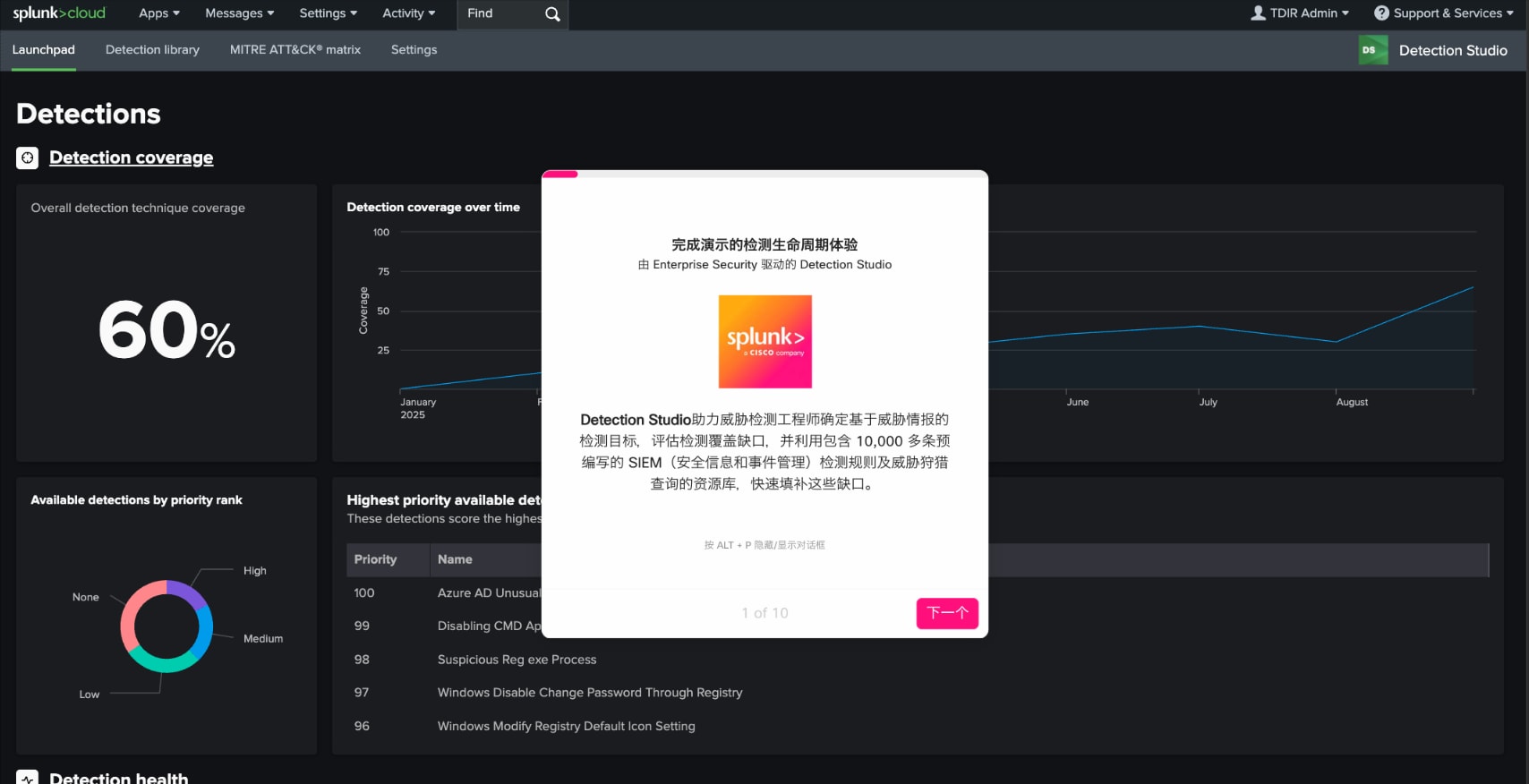Click the 60% overall coverage value
Image resolution: width=1529 pixels, height=784 pixels.
[x=167, y=330]
